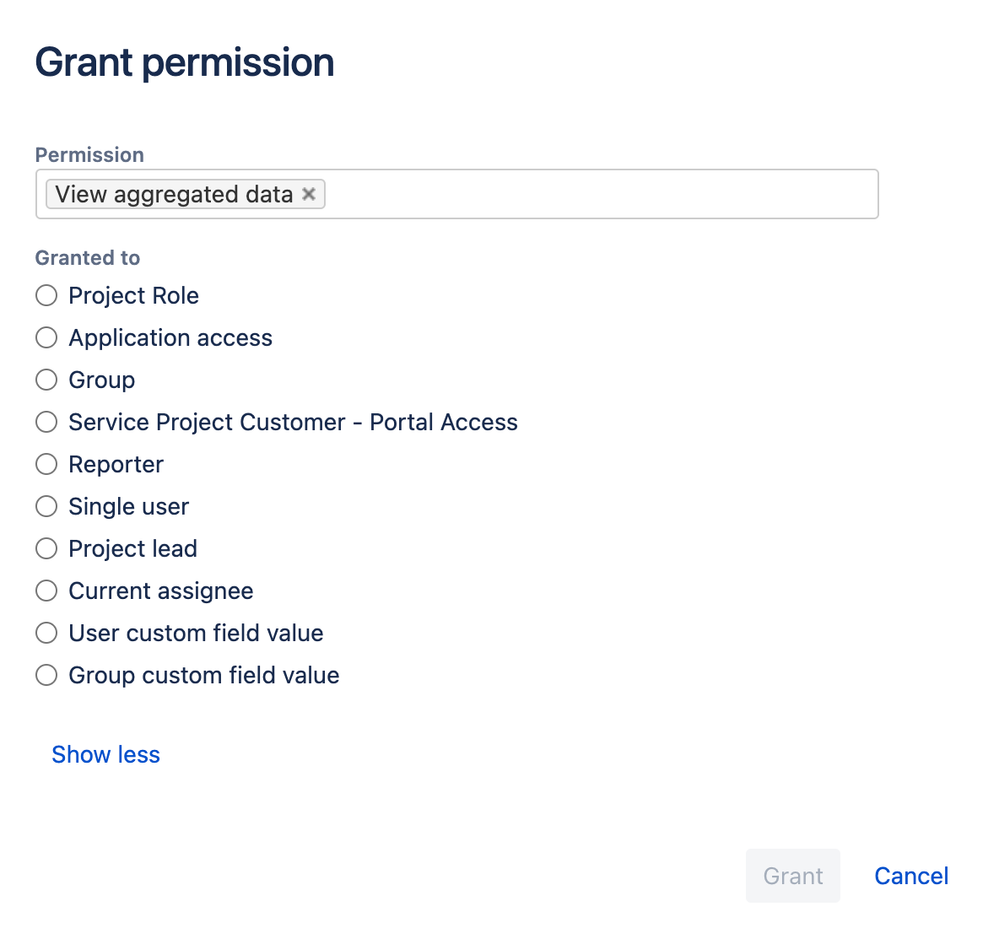Pick Service Project Customer - Portal Access
Image resolution: width=999 pixels, height=933 pixels.
[x=46, y=422]
